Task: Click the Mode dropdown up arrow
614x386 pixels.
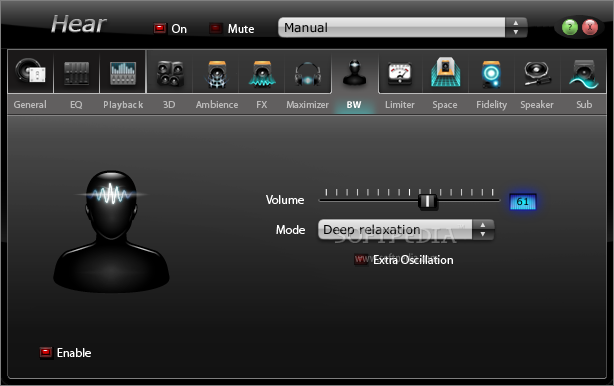Action: [x=483, y=225]
